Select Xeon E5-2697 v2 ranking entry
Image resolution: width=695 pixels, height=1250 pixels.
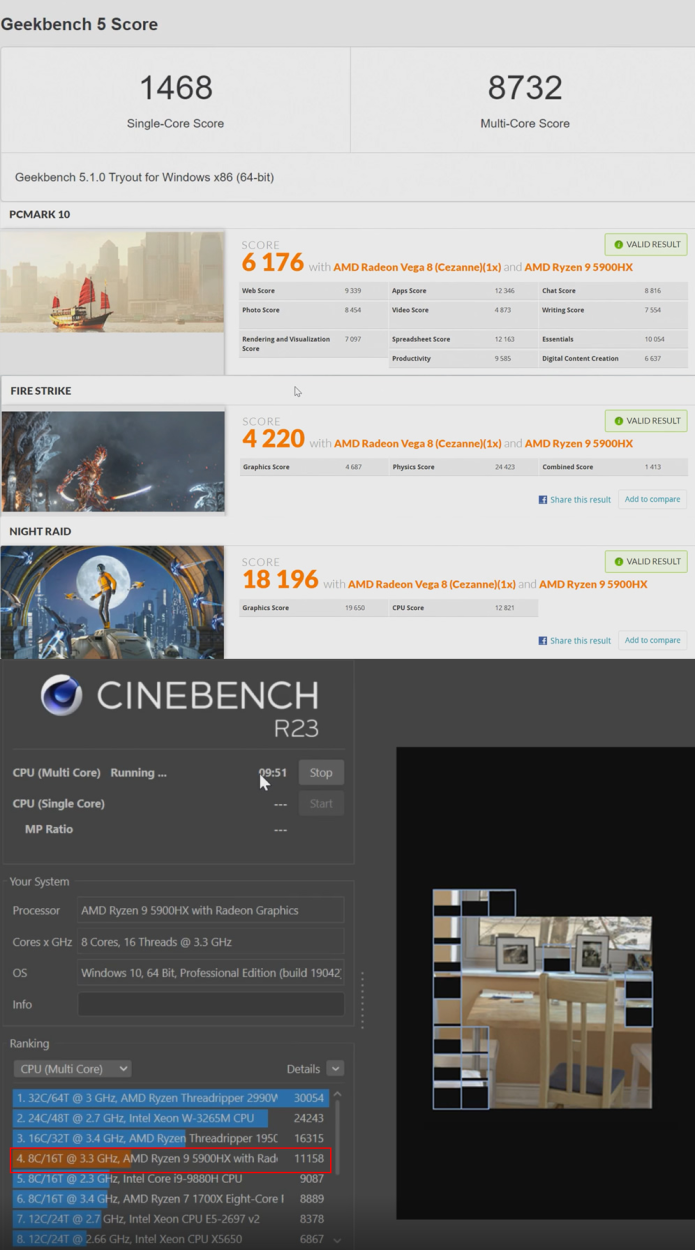tap(172, 1219)
